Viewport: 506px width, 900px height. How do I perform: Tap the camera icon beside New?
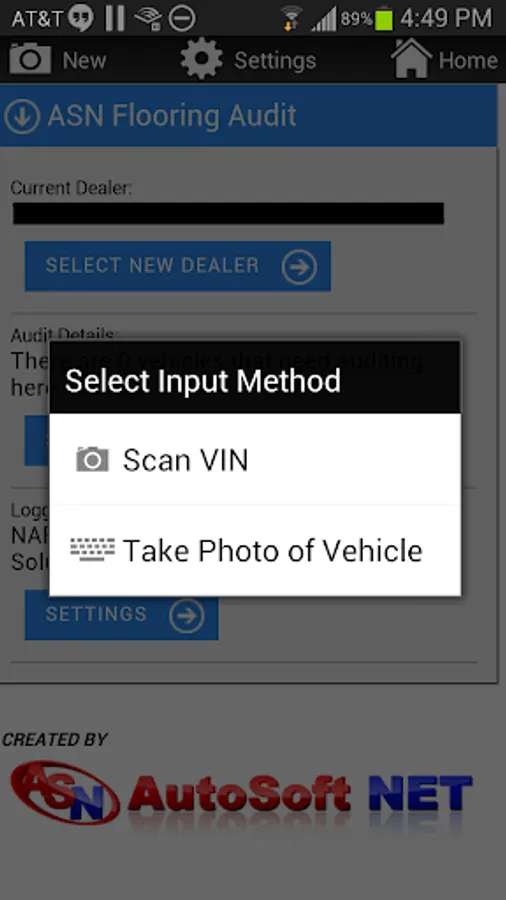pyautogui.click(x=30, y=59)
